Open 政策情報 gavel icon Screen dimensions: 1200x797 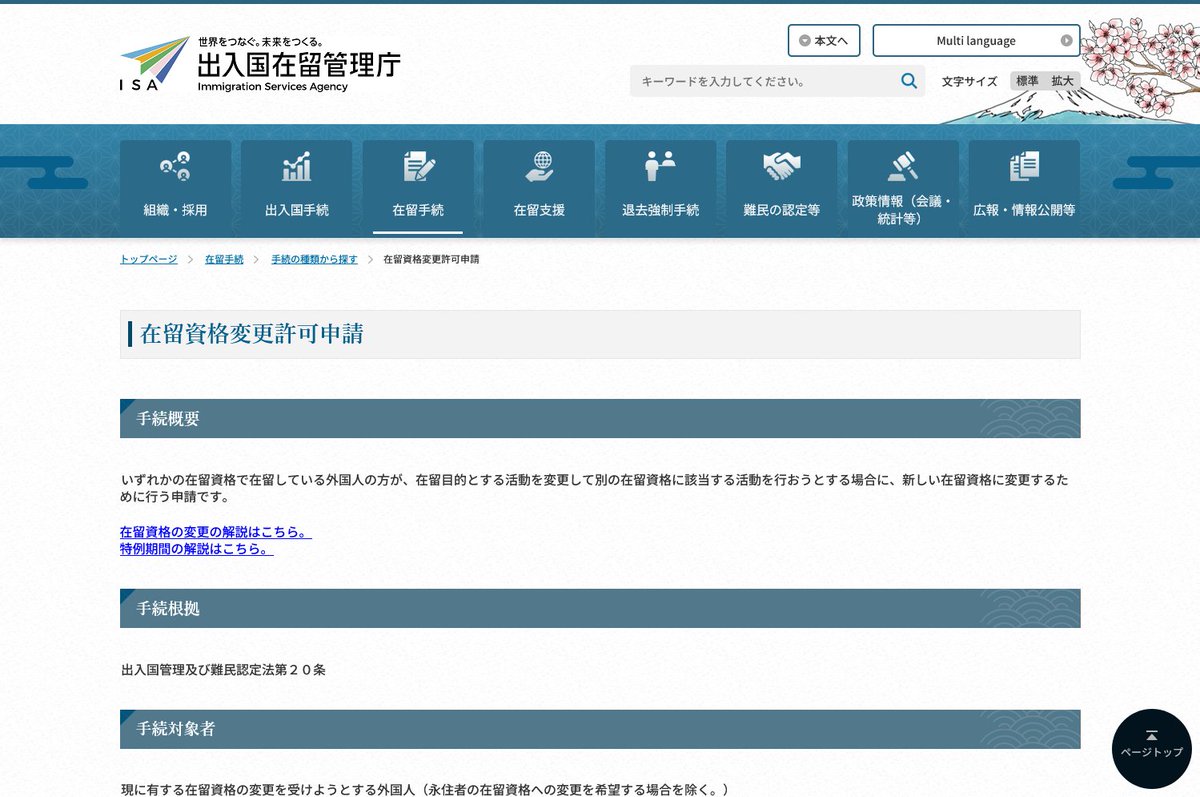pyautogui.click(x=903, y=167)
